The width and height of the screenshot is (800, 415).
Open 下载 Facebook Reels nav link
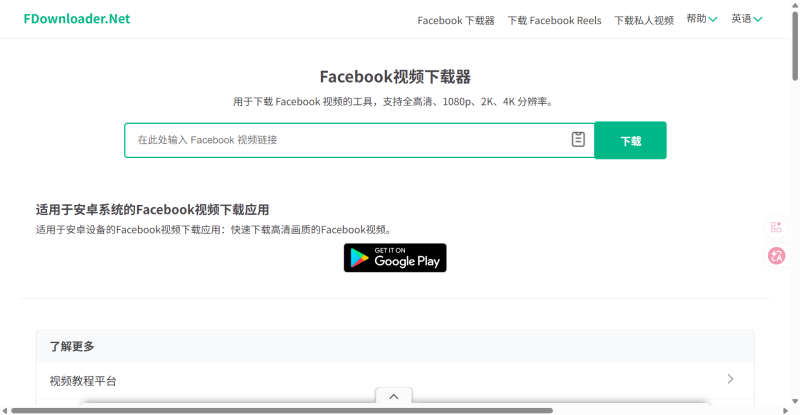pyautogui.click(x=554, y=20)
